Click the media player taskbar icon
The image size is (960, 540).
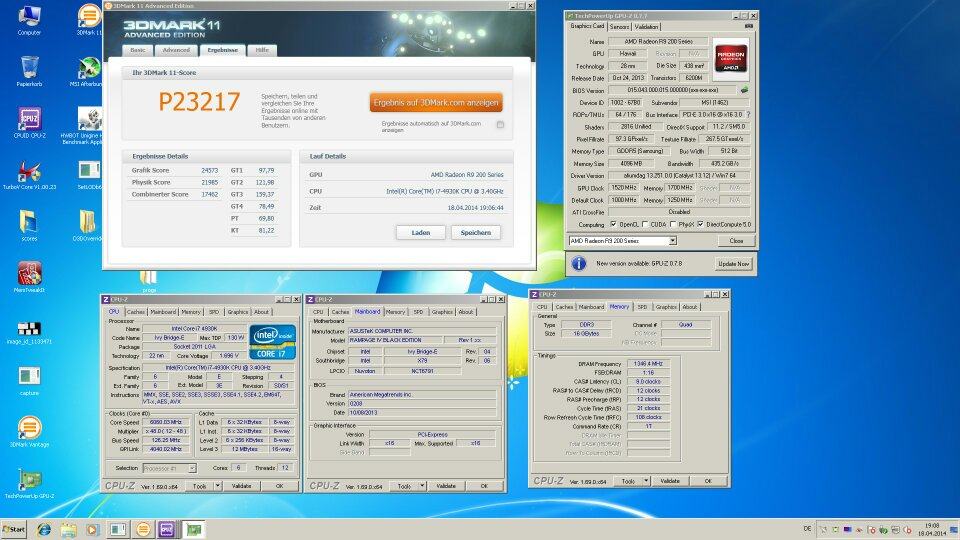pyautogui.click(x=92, y=530)
